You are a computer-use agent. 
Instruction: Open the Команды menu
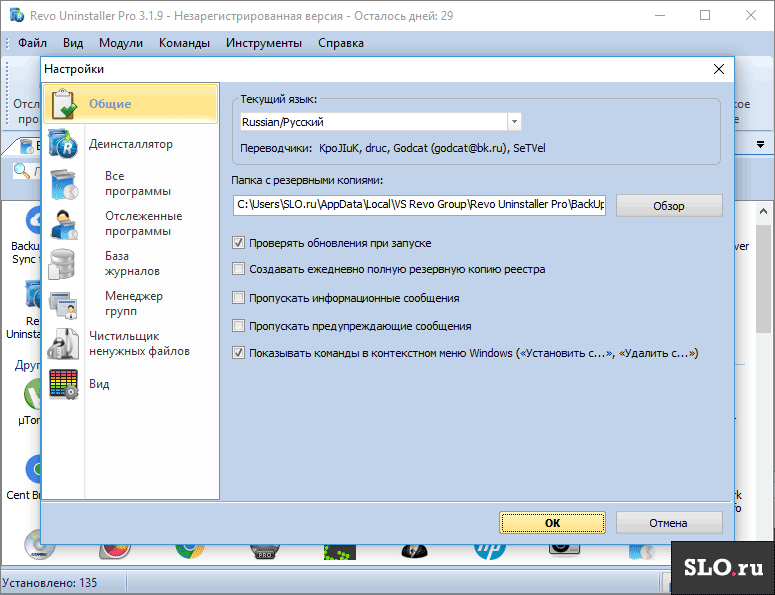coord(184,43)
